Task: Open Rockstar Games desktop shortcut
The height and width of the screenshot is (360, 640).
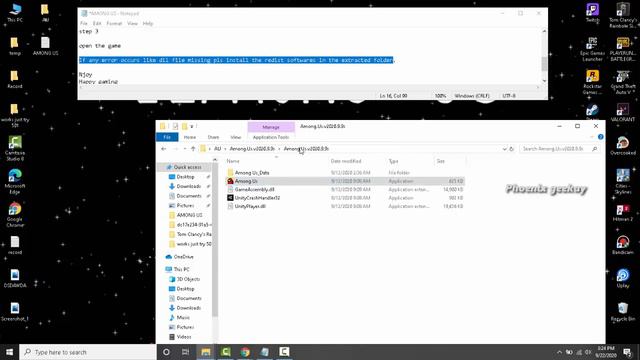Action: [592, 82]
